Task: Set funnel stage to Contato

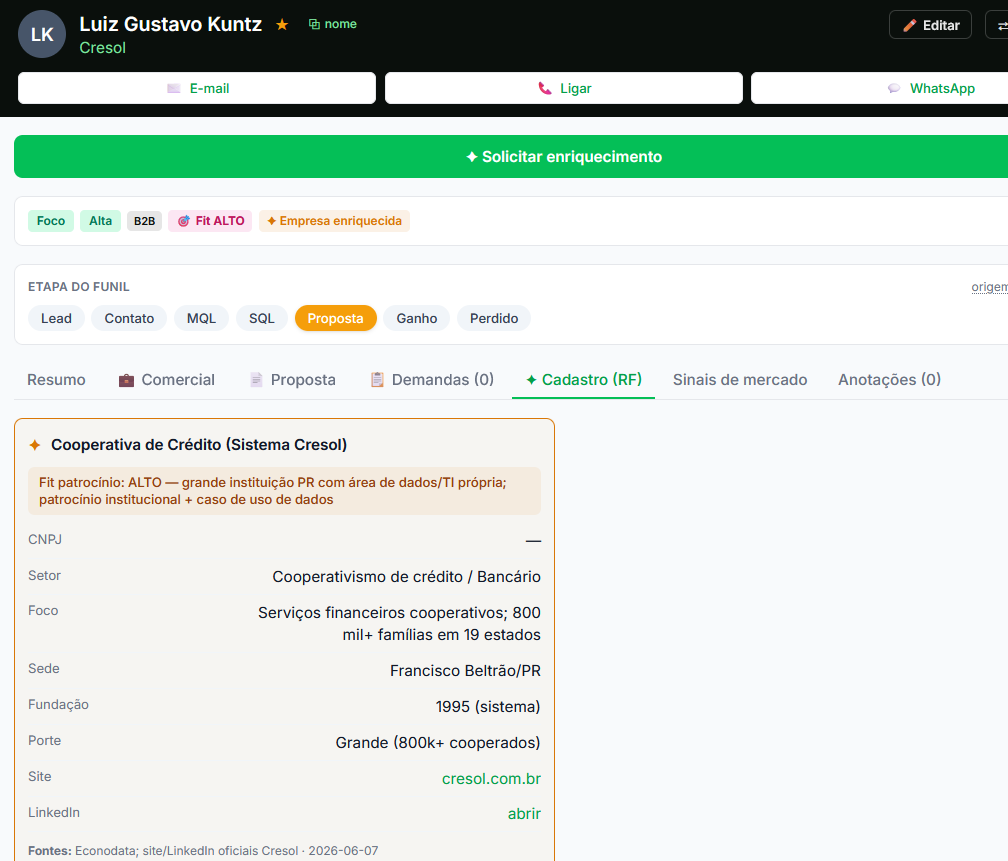Action: pos(129,318)
